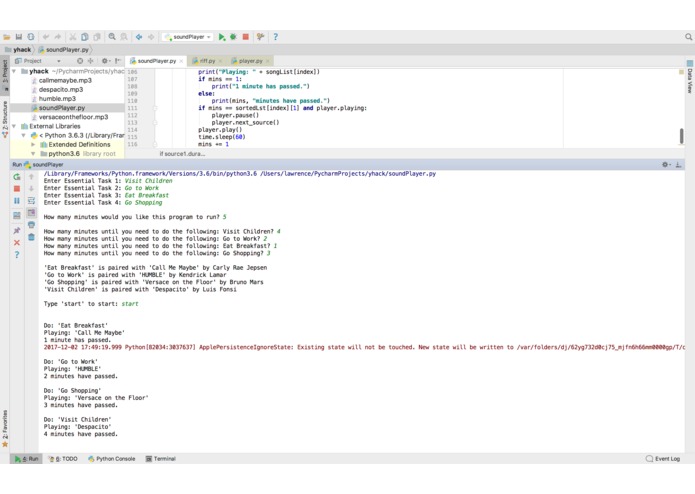Screen dimensions: 695x494
Task: Open Run panel help question mark
Action: (x=17, y=255)
